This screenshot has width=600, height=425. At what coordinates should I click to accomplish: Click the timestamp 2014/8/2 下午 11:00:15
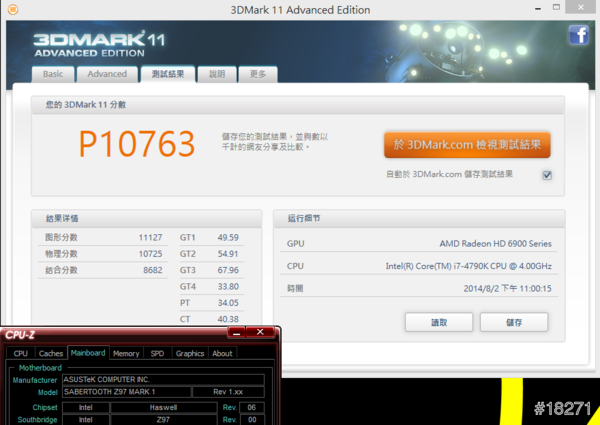[x=507, y=288]
